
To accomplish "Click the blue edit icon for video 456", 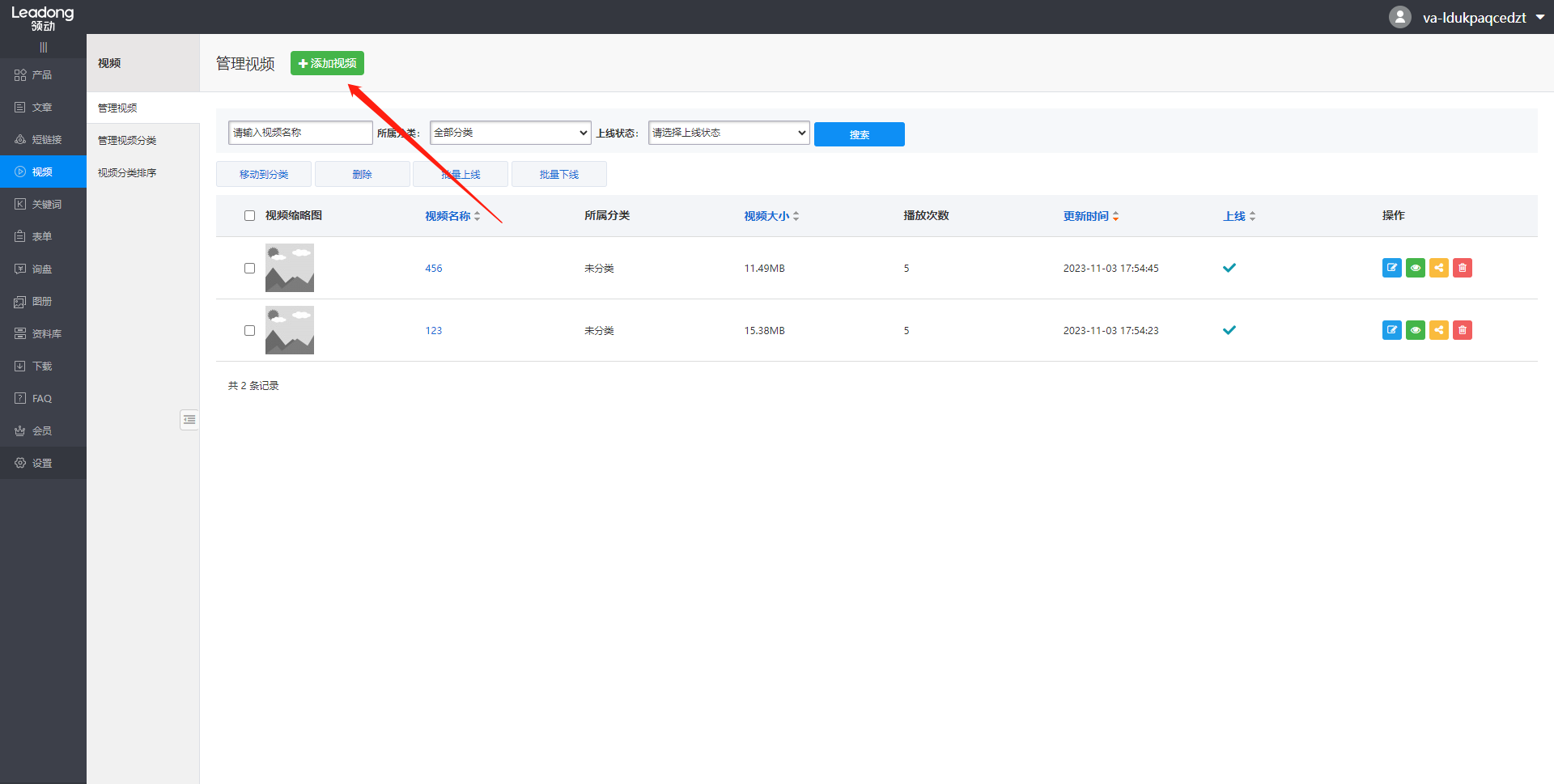I will coord(1391,268).
